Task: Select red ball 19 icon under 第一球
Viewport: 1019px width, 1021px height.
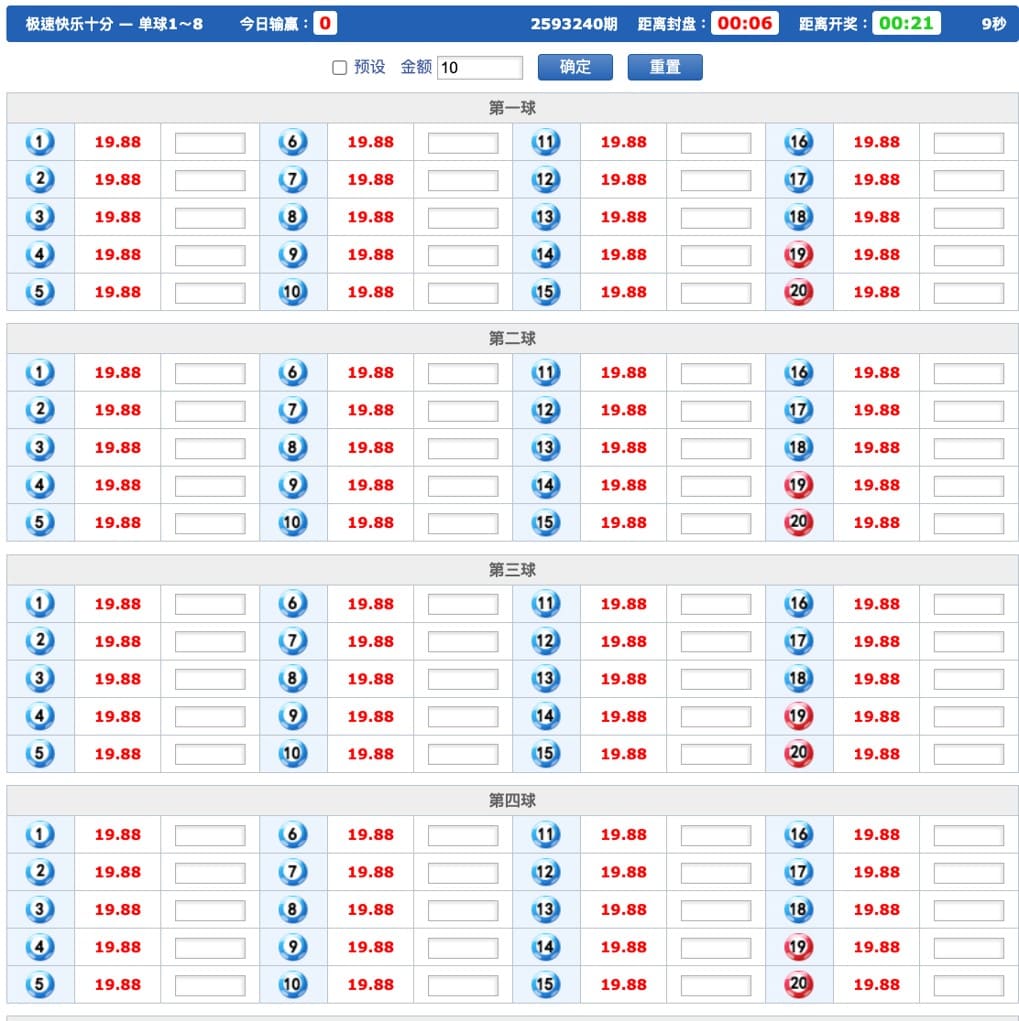Action: point(798,255)
